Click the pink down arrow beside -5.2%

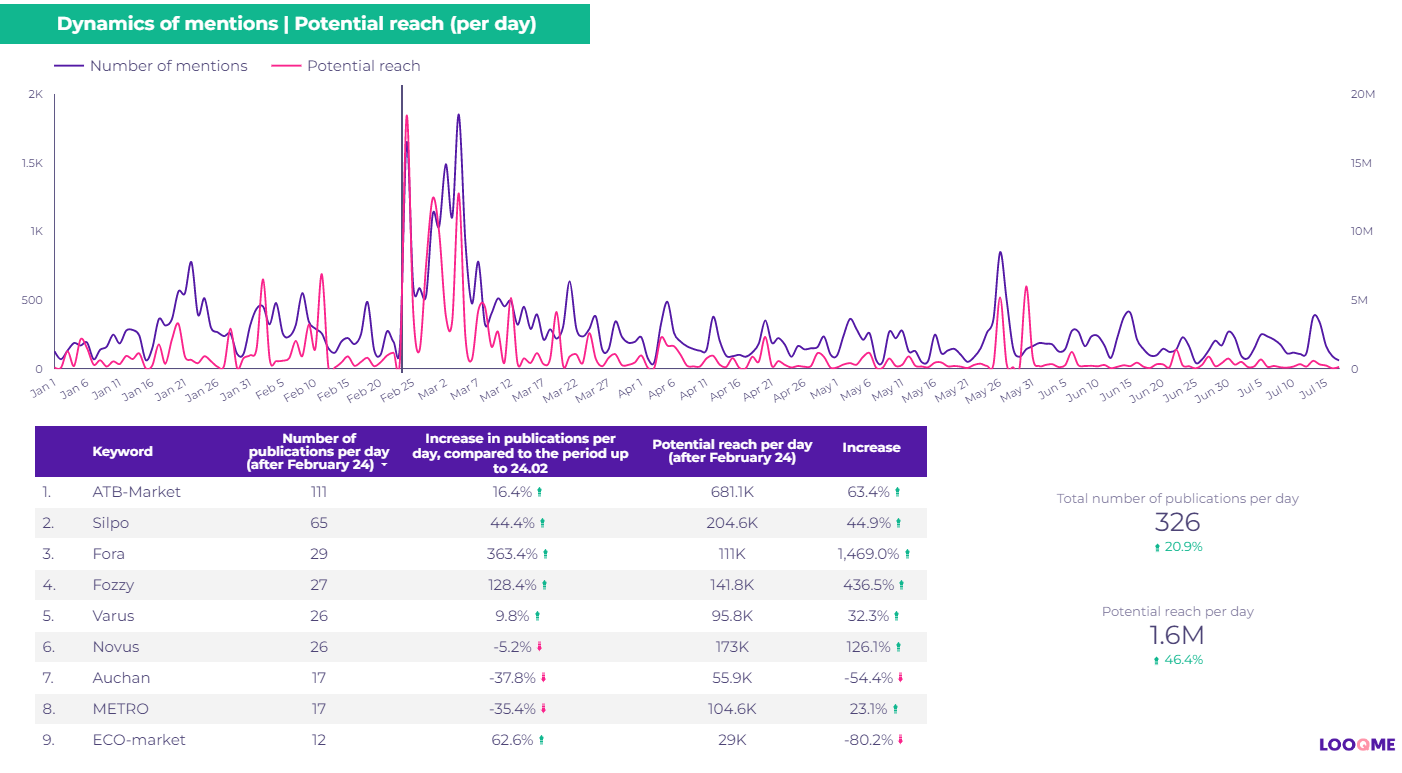(540, 647)
